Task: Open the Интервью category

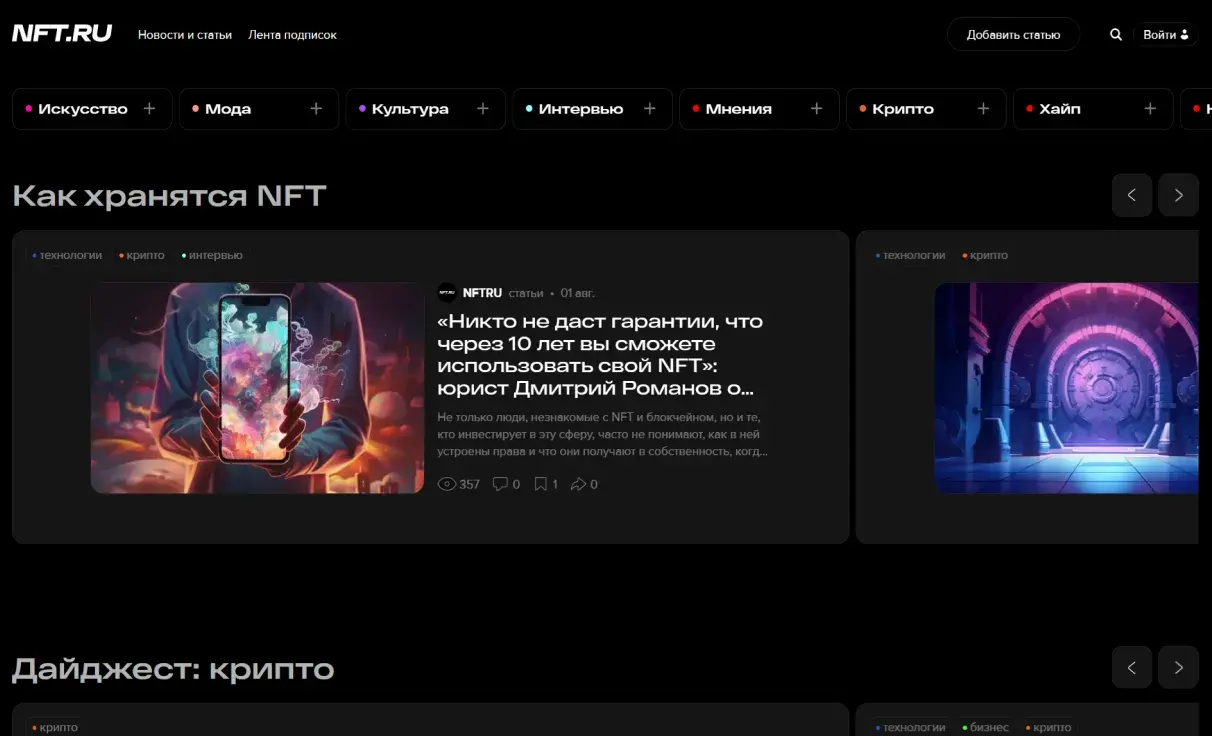Action: (x=580, y=109)
